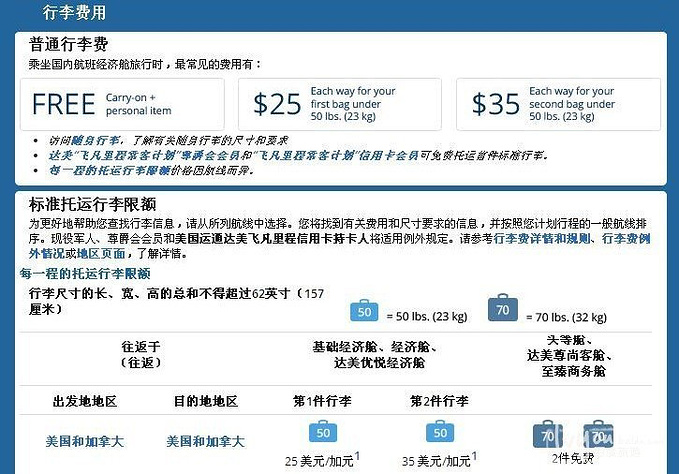Click the 25 美元/加元 price text
Viewport: 679px width, 474px height.
322,460
